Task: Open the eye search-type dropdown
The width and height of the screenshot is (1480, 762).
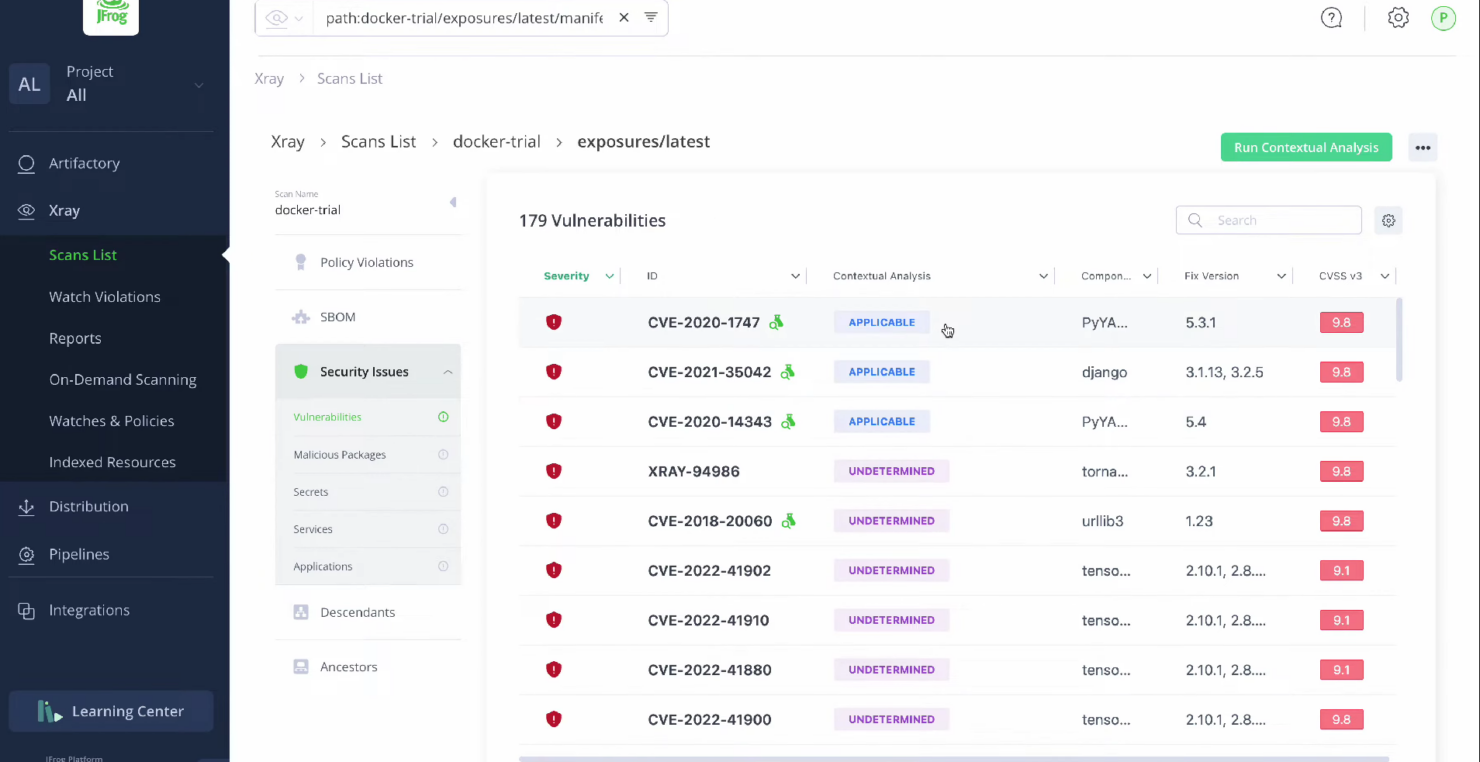Action: click(x=285, y=18)
